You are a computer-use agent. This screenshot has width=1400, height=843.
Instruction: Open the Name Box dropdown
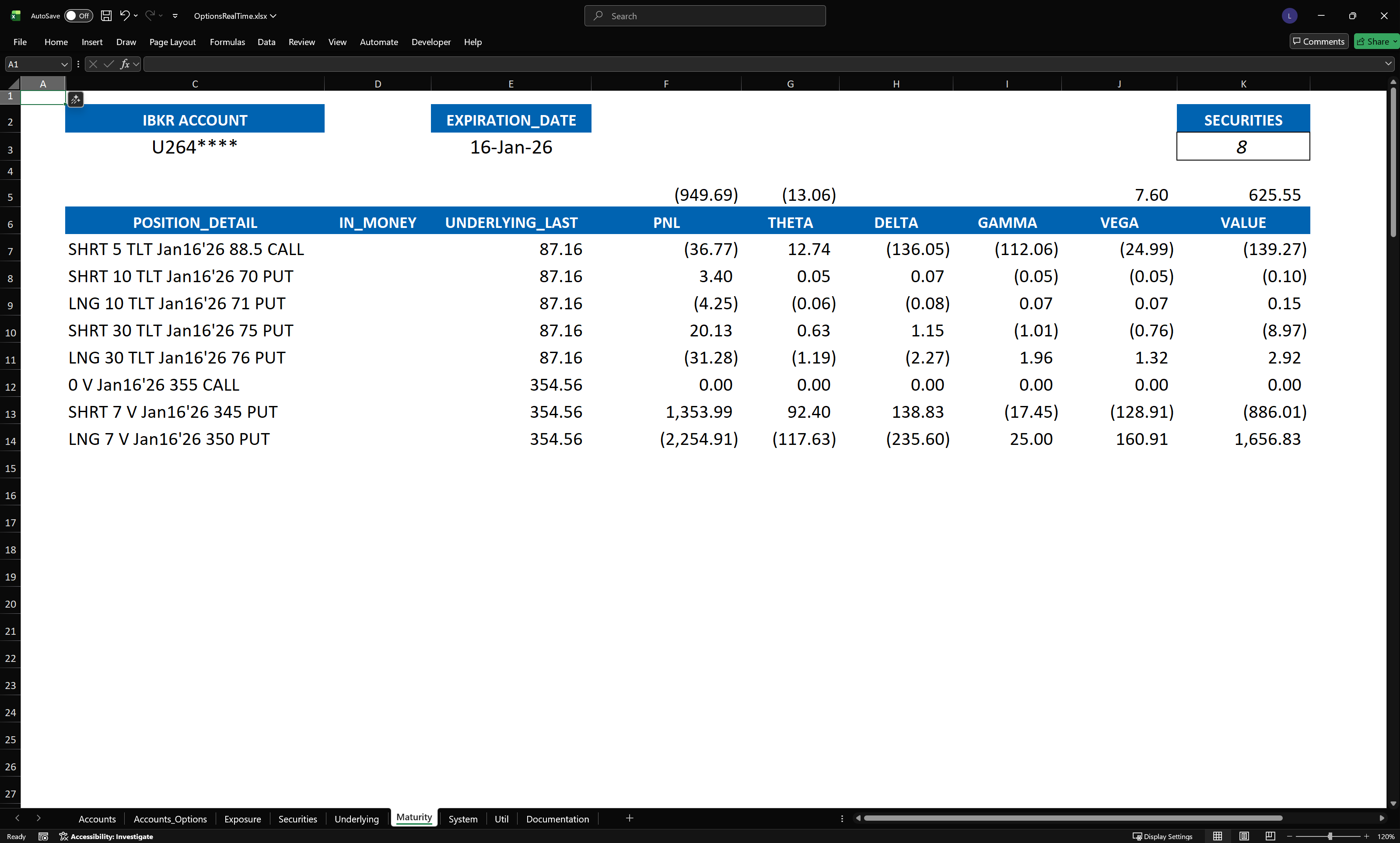click(64, 64)
